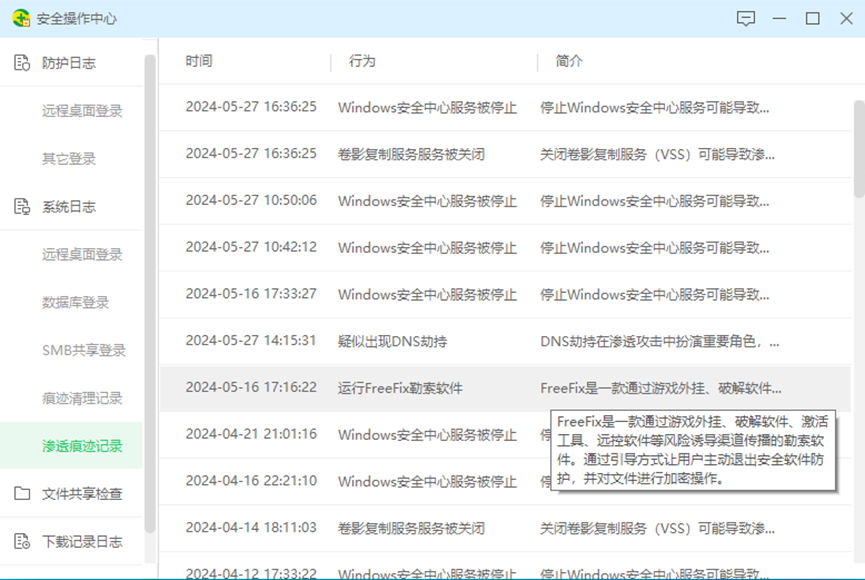
Task: Click the 时间 column header
Action: pyautogui.click(x=199, y=61)
